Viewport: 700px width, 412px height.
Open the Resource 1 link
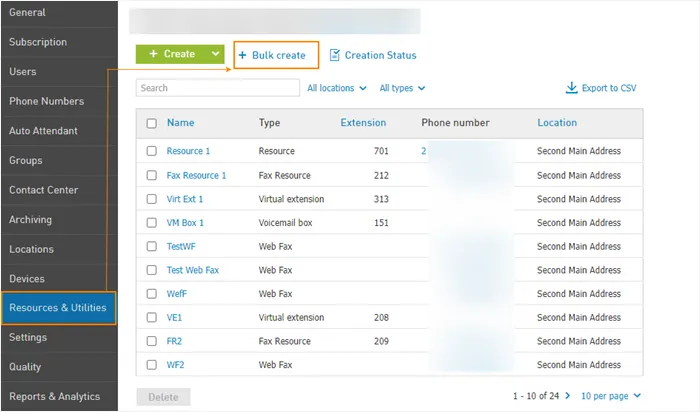click(x=188, y=151)
